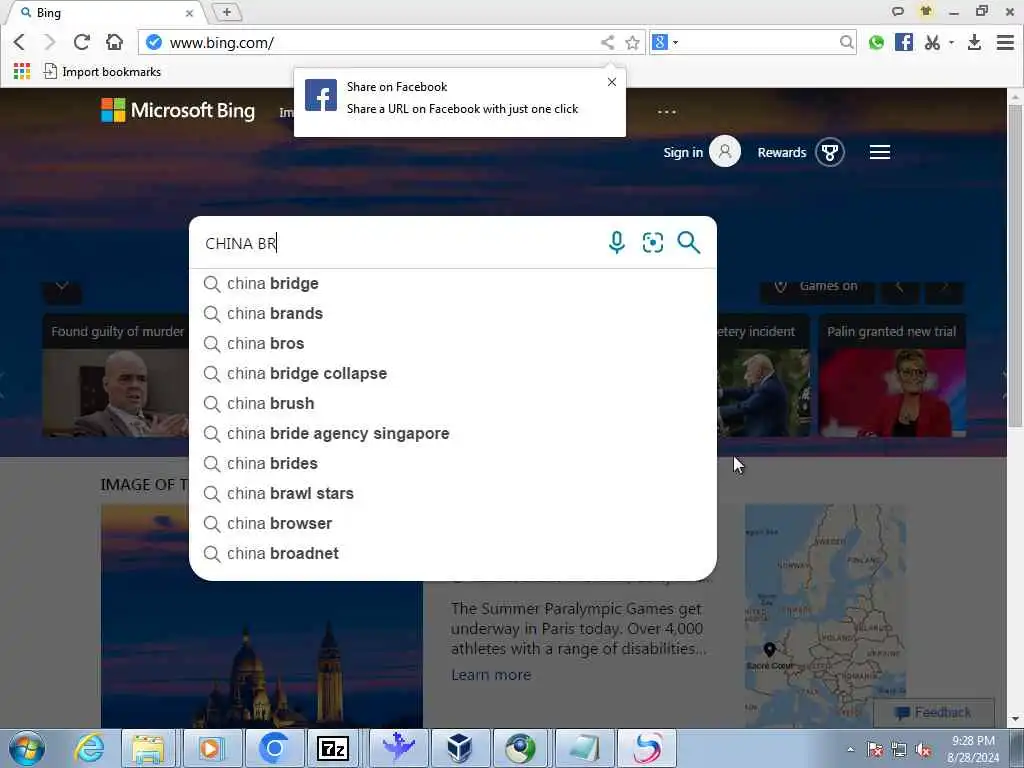
Task: Choose suggestion "china brides"
Action: [x=453, y=464]
